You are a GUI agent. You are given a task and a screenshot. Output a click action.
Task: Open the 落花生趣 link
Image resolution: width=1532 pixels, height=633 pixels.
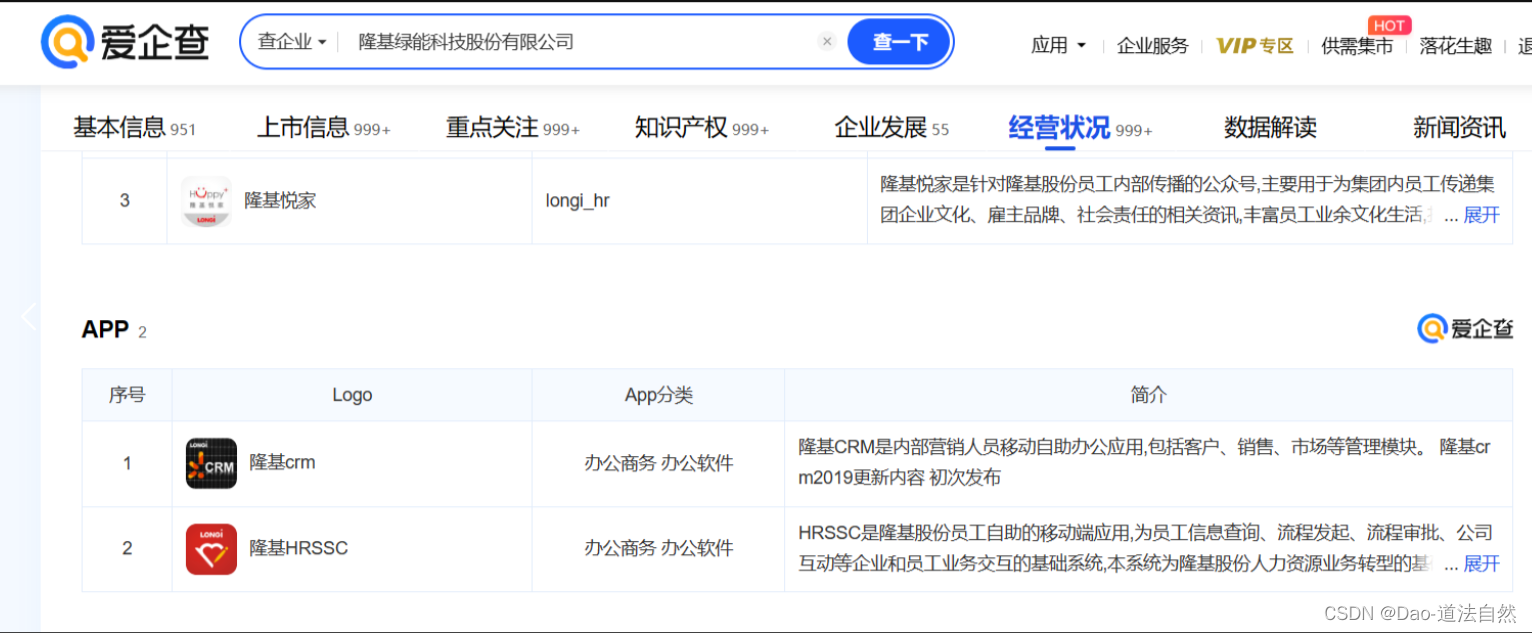click(x=1456, y=45)
